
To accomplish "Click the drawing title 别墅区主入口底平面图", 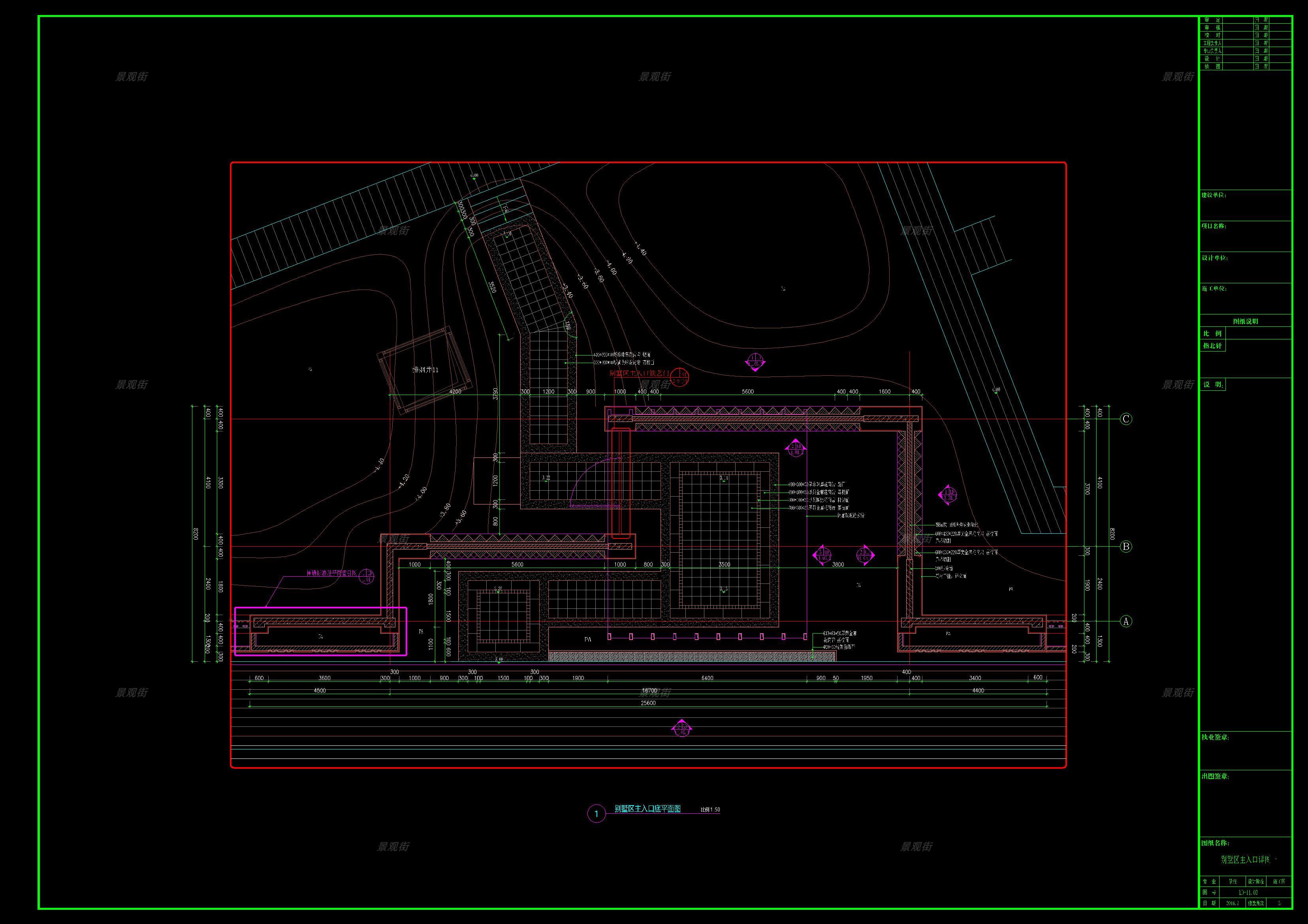I will point(647,809).
